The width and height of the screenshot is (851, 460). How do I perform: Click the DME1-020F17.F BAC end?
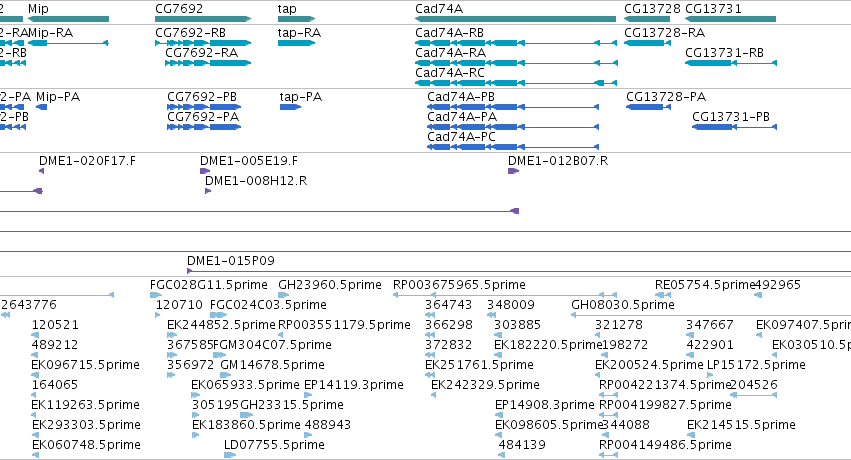(41, 171)
